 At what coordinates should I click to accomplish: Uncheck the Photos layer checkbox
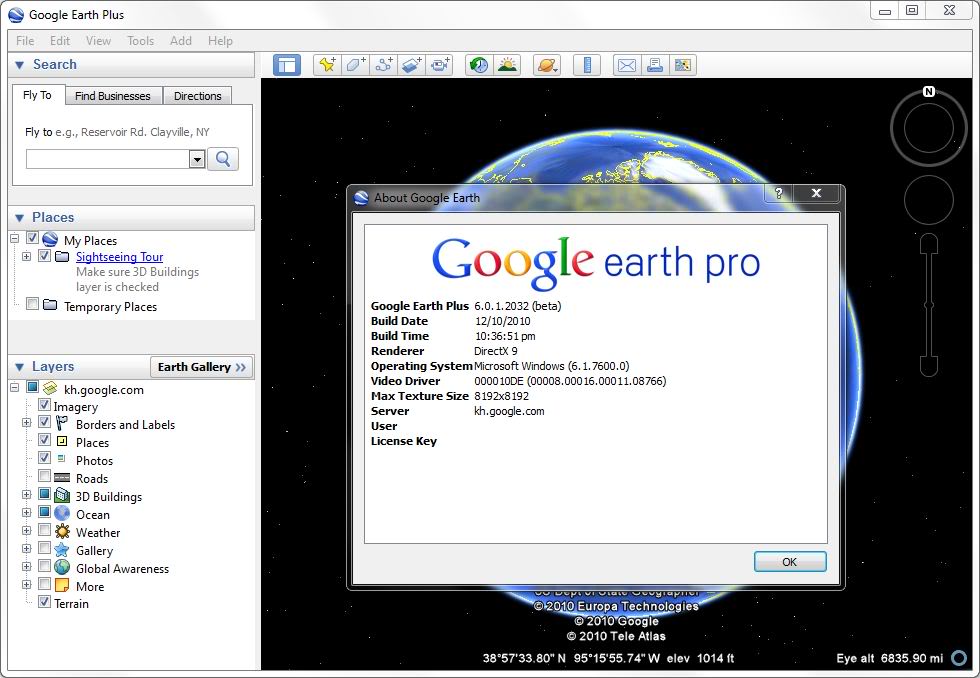coord(44,458)
